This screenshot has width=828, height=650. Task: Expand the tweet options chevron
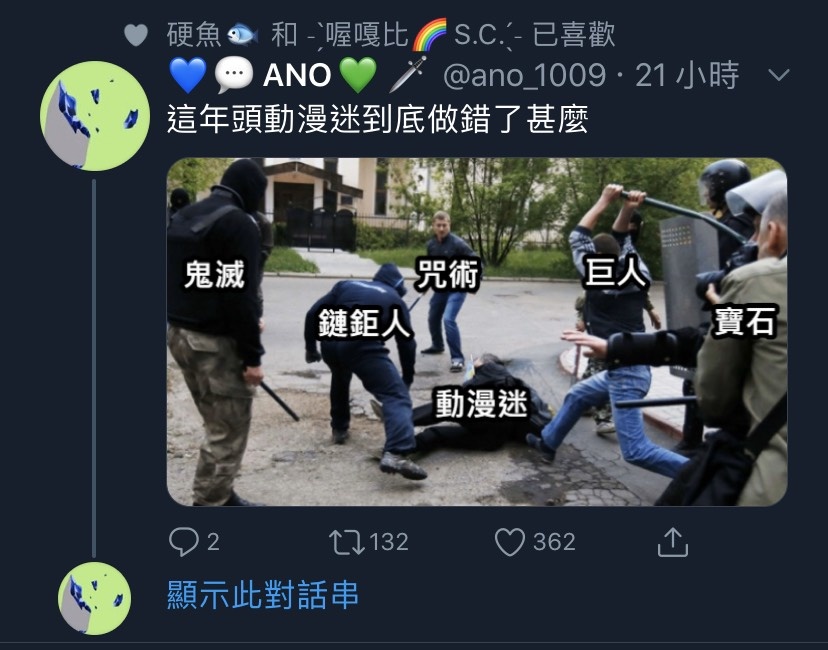pyautogui.click(x=779, y=75)
